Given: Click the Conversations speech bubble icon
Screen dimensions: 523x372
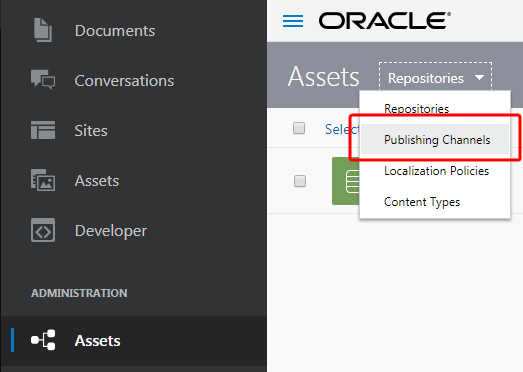Looking at the screenshot, I should click(x=43, y=79).
